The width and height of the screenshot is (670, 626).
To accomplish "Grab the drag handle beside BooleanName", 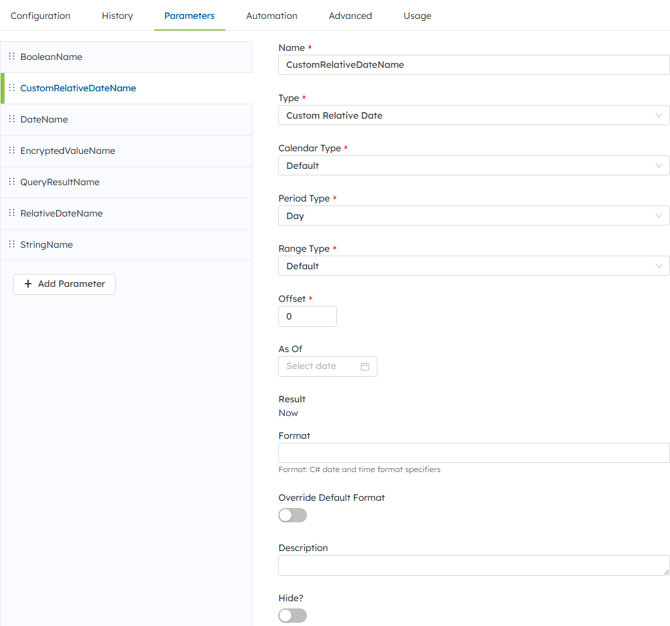I will (x=12, y=56).
